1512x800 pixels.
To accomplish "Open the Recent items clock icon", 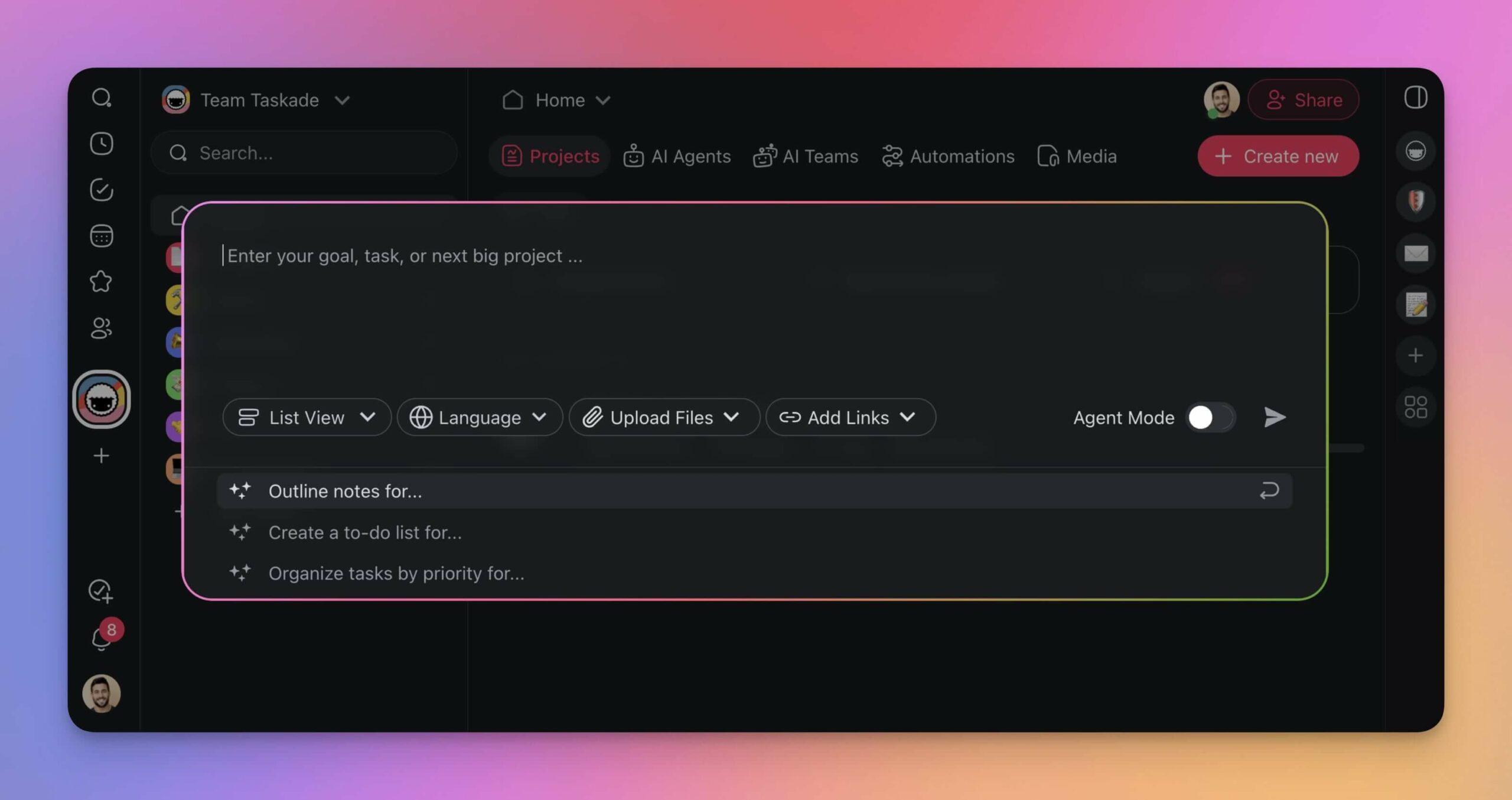I will (x=102, y=144).
